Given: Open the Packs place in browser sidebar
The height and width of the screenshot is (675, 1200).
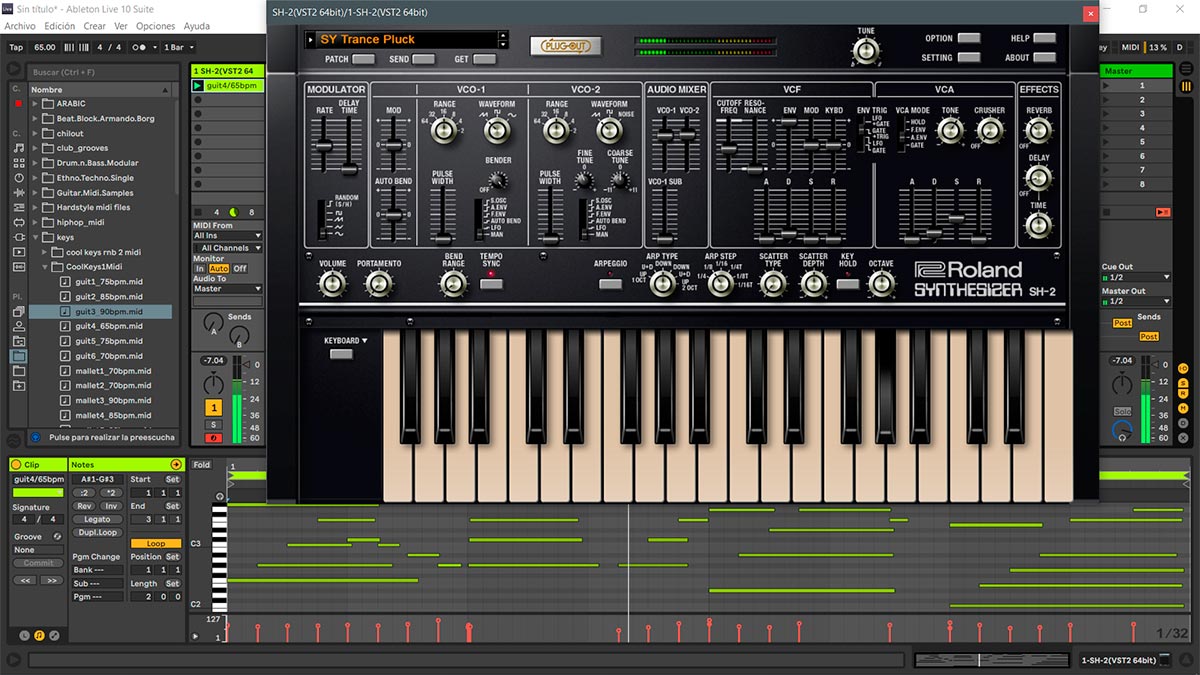Looking at the screenshot, I should point(18,312).
